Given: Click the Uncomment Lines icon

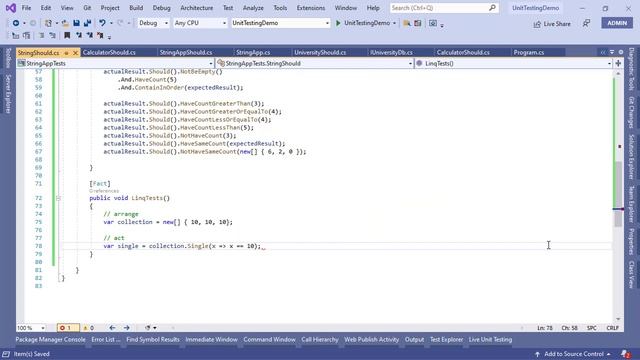Looking at the screenshot, I should click(x=52, y=36).
